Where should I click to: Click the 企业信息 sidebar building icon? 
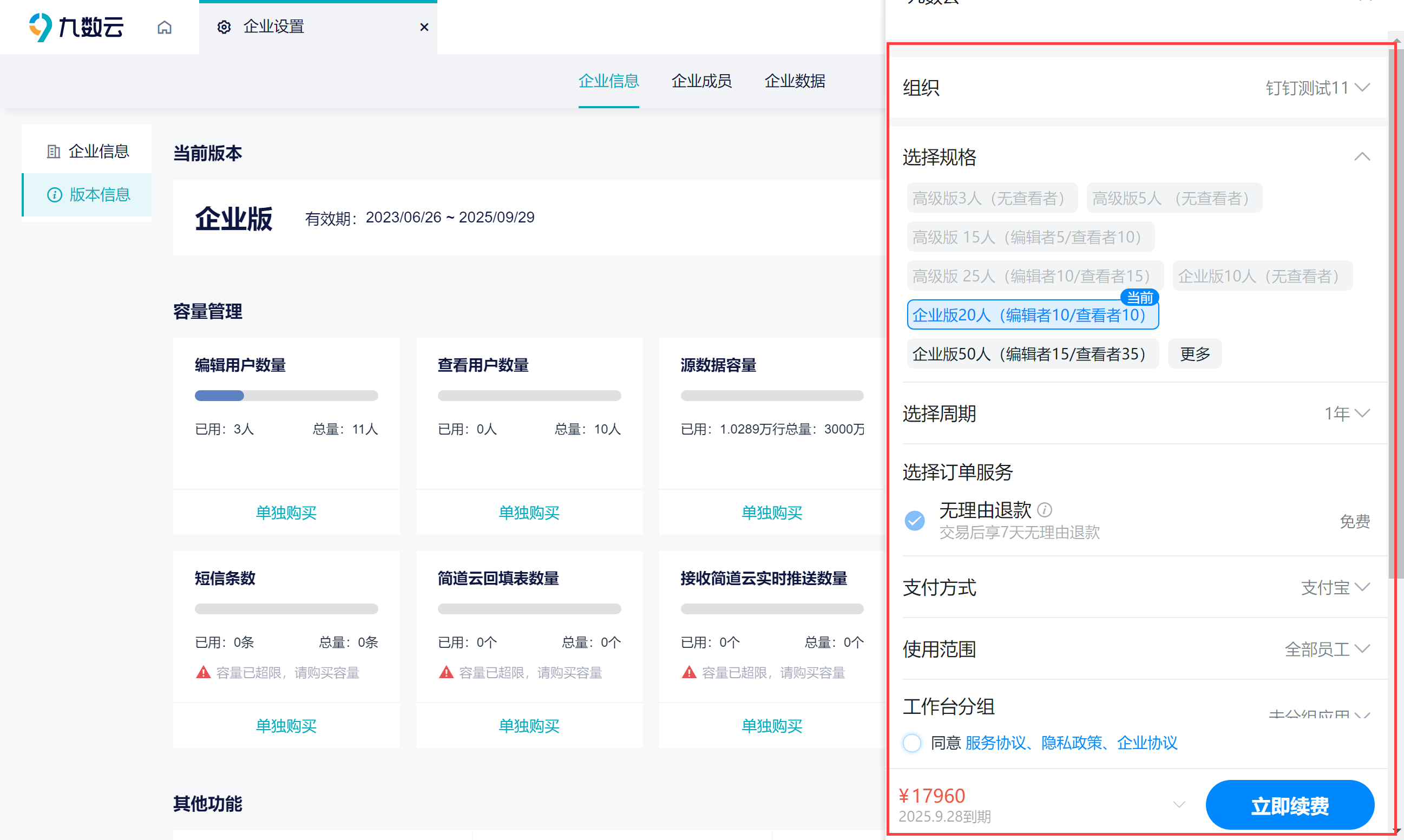coord(53,151)
